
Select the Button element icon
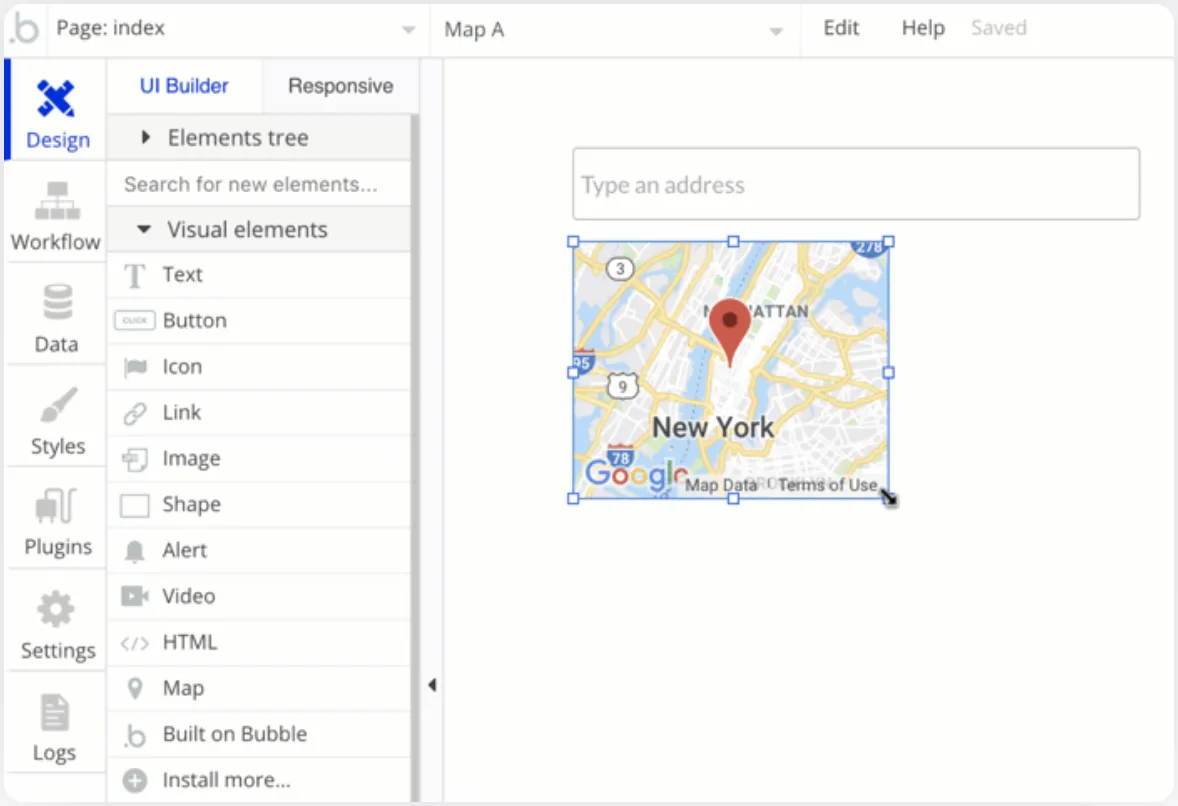click(134, 321)
